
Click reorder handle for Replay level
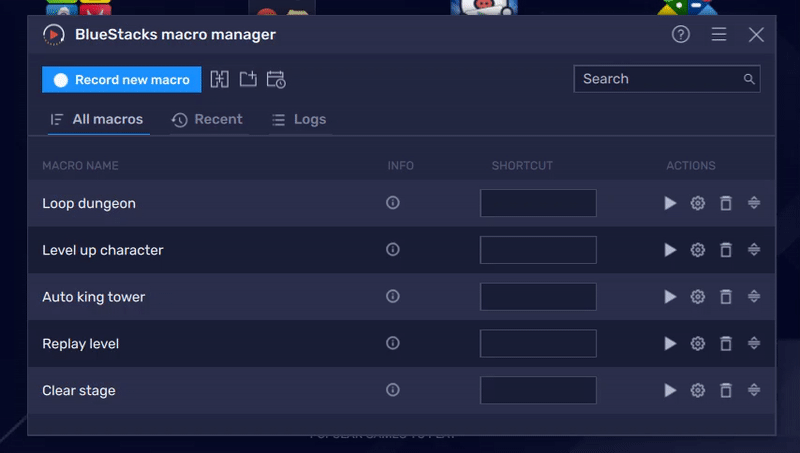[x=754, y=343]
